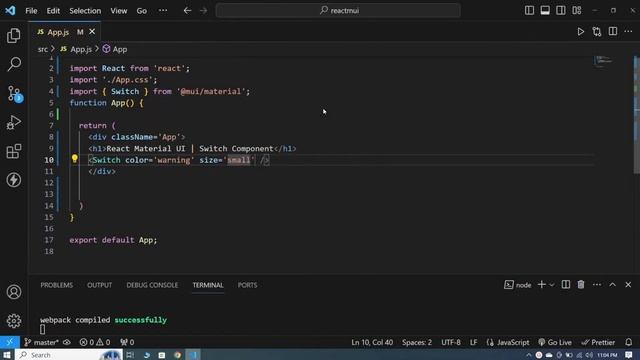
Task: Expand hidden menu items with ellipsis
Action: (x=163, y=11)
